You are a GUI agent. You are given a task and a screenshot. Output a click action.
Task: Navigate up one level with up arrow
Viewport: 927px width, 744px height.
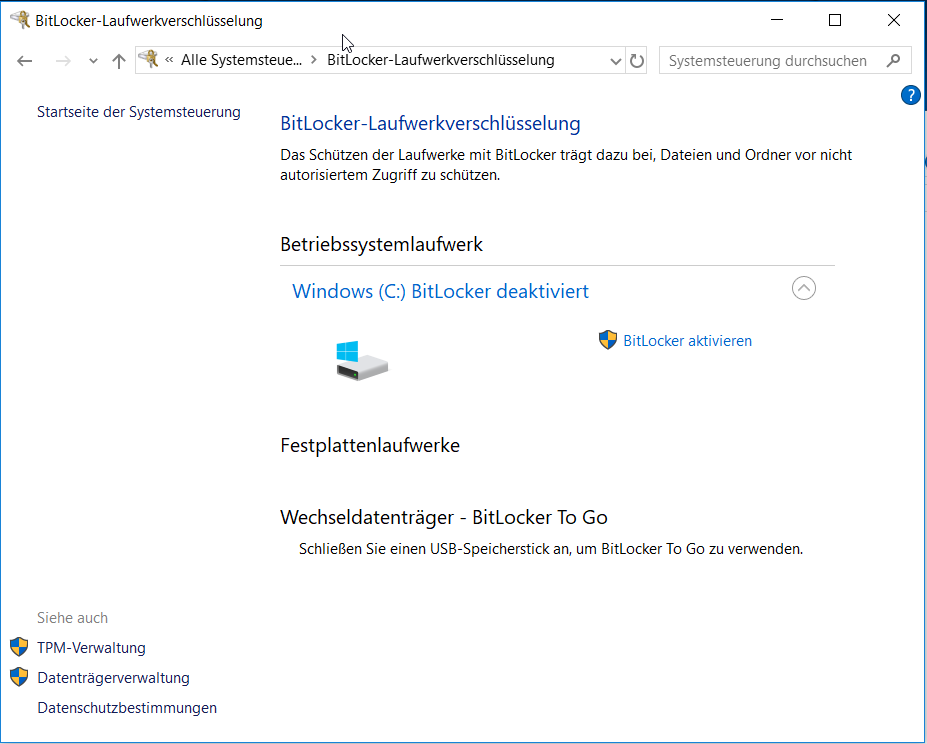point(119,61)
